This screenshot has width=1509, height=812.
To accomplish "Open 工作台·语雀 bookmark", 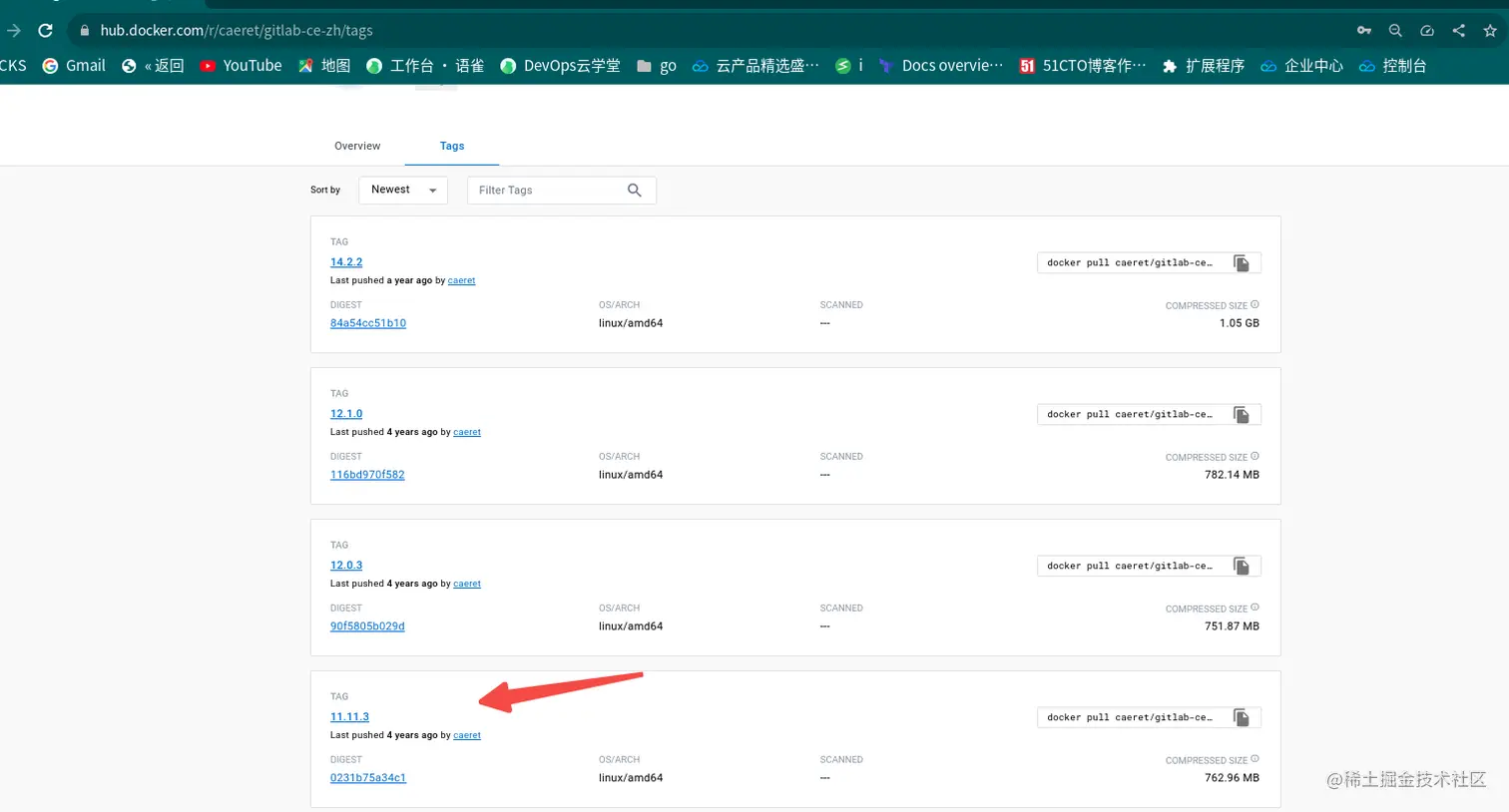I will point(425,66).
